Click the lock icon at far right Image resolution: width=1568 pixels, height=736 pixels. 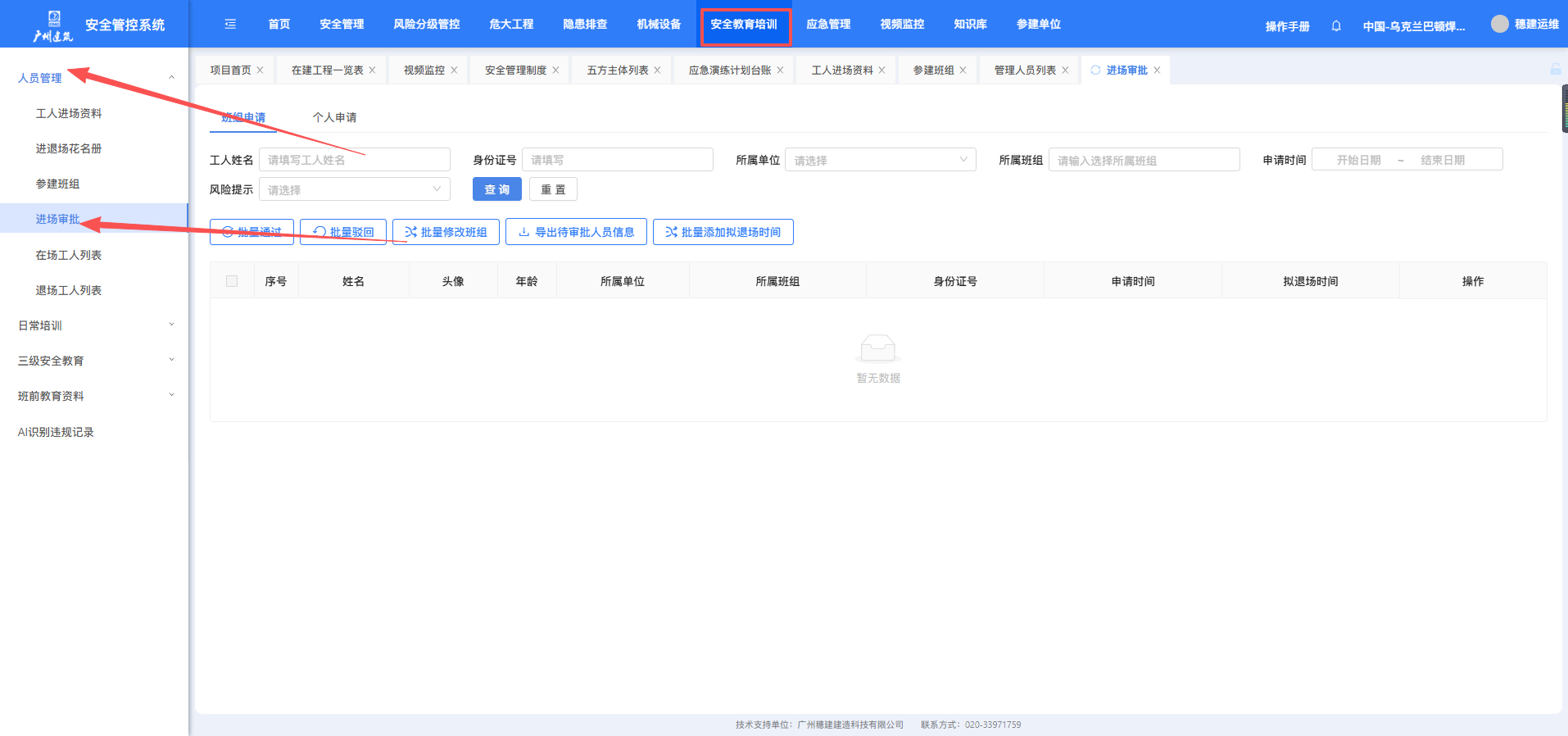tap(1555, 70)
